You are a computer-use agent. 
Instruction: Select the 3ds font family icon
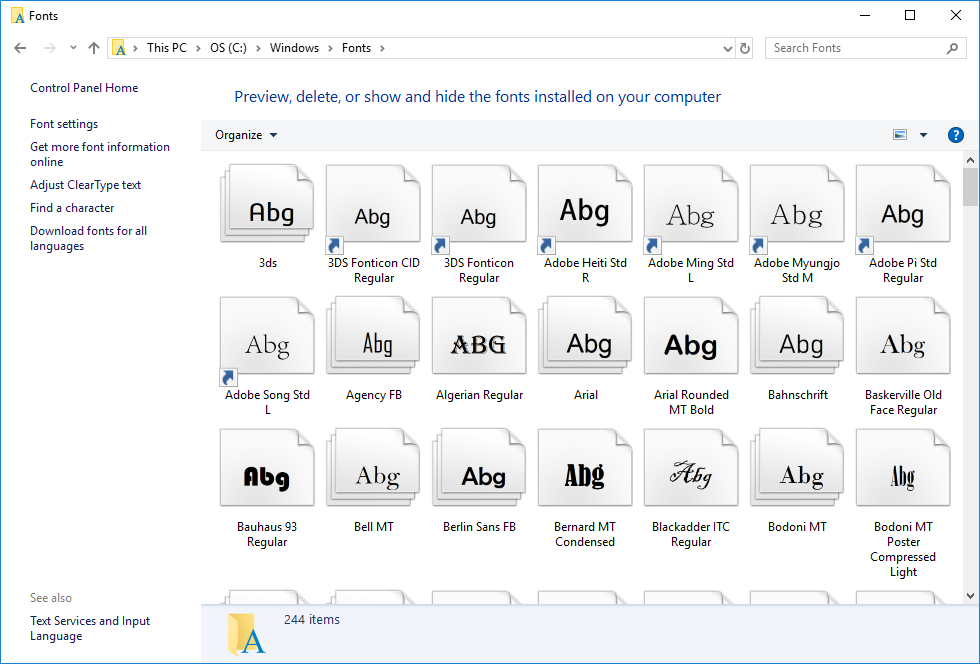coord(268,204)
